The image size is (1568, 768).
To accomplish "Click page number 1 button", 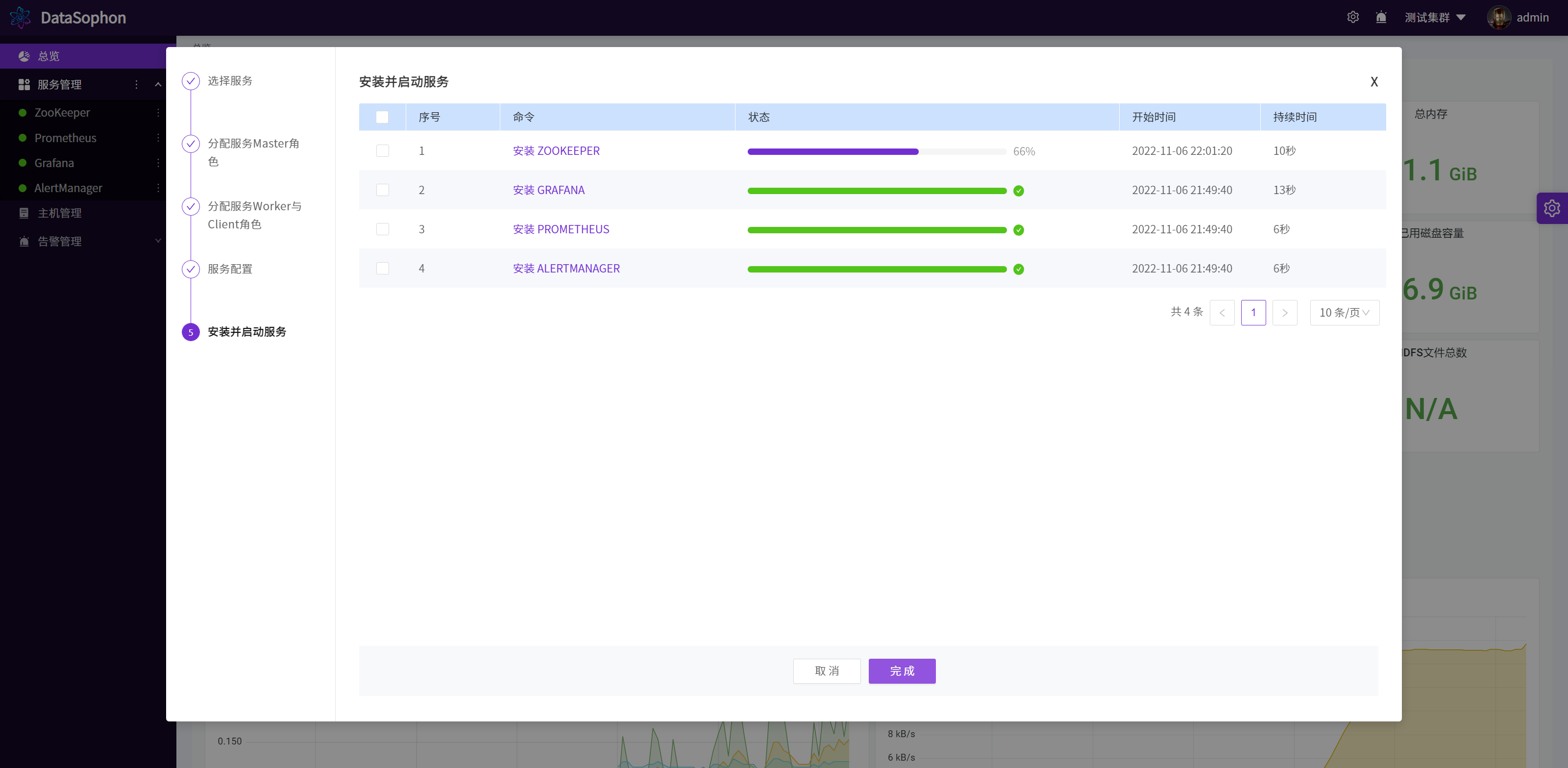I will (x=1253, y=312).
